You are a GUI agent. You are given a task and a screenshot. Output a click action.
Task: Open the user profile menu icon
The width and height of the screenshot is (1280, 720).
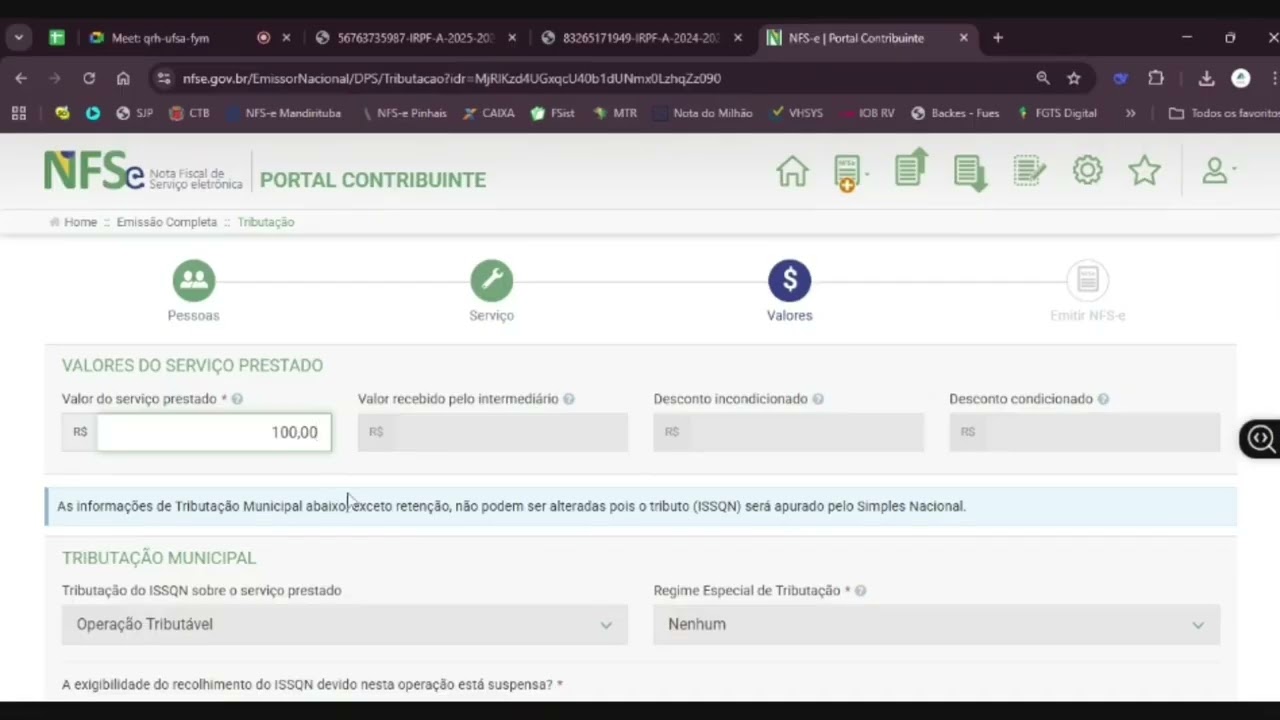tap(1218, 171)
